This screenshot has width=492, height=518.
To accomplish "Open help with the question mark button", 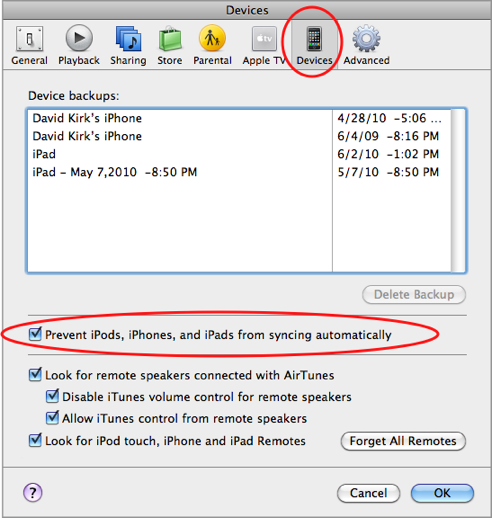I will 33,492.
